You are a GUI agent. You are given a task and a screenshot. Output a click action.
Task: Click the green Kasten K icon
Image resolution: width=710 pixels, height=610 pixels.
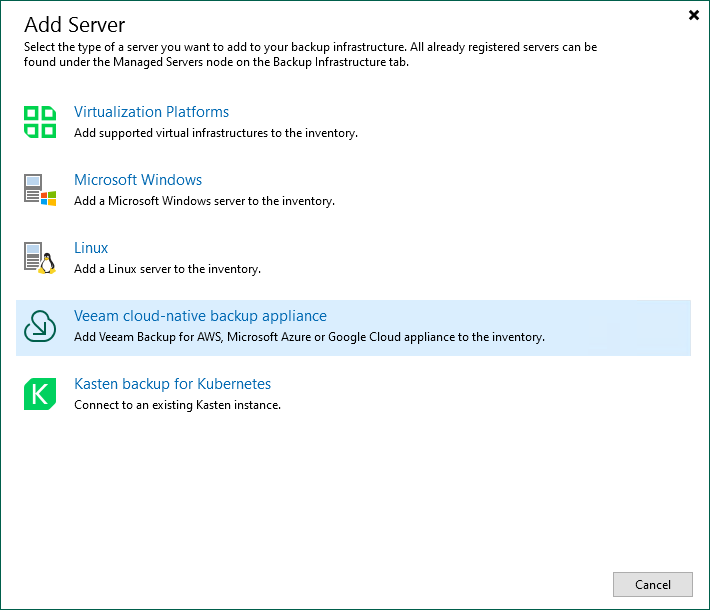pos(40,394)
